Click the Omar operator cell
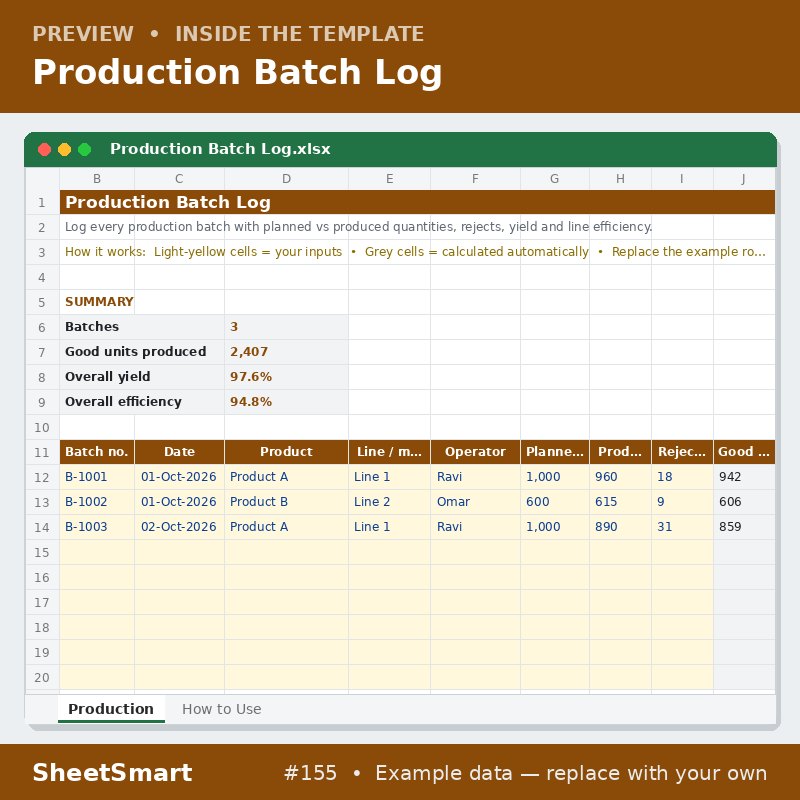Viewport: 800px width, 800px height. pyautogui.click(x=475, y=502)
